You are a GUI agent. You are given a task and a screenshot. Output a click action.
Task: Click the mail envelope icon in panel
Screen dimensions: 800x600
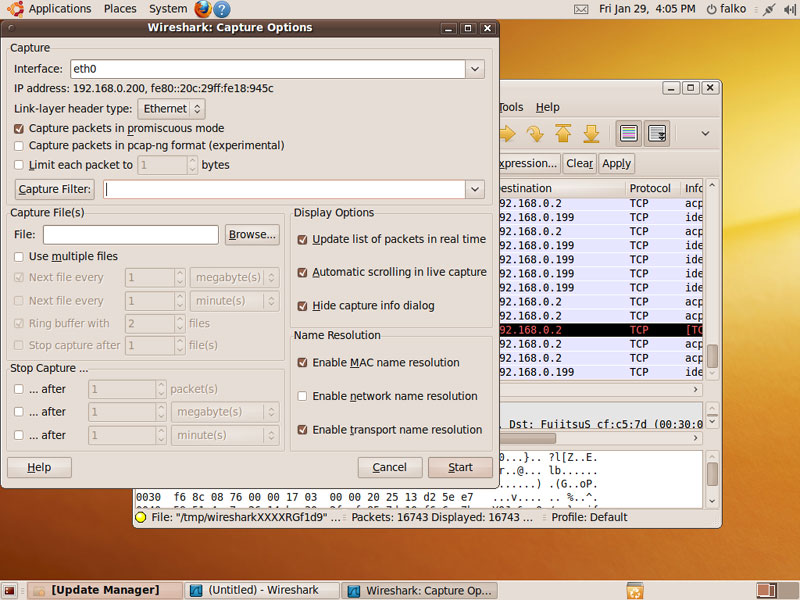tap(581, 9)
